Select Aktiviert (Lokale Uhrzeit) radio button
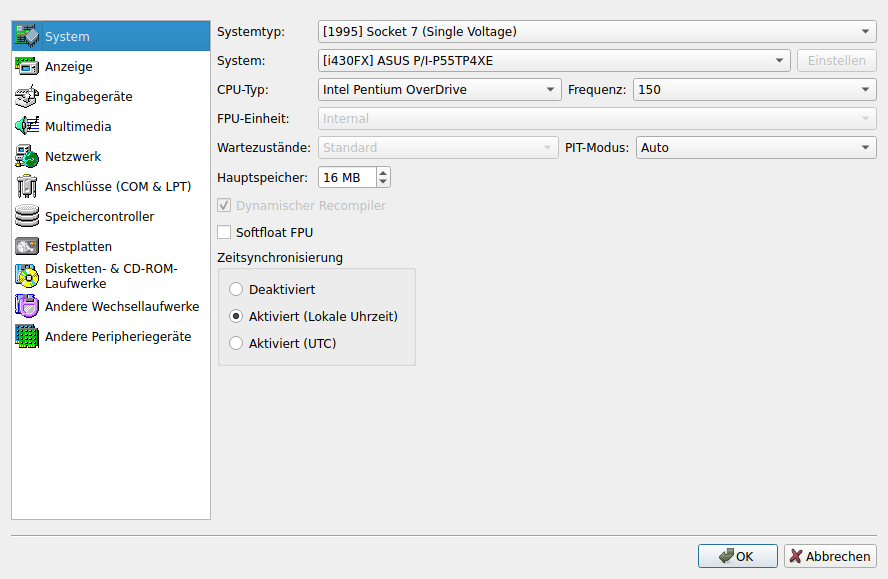The image size is (888, 579). click(236, 316)
